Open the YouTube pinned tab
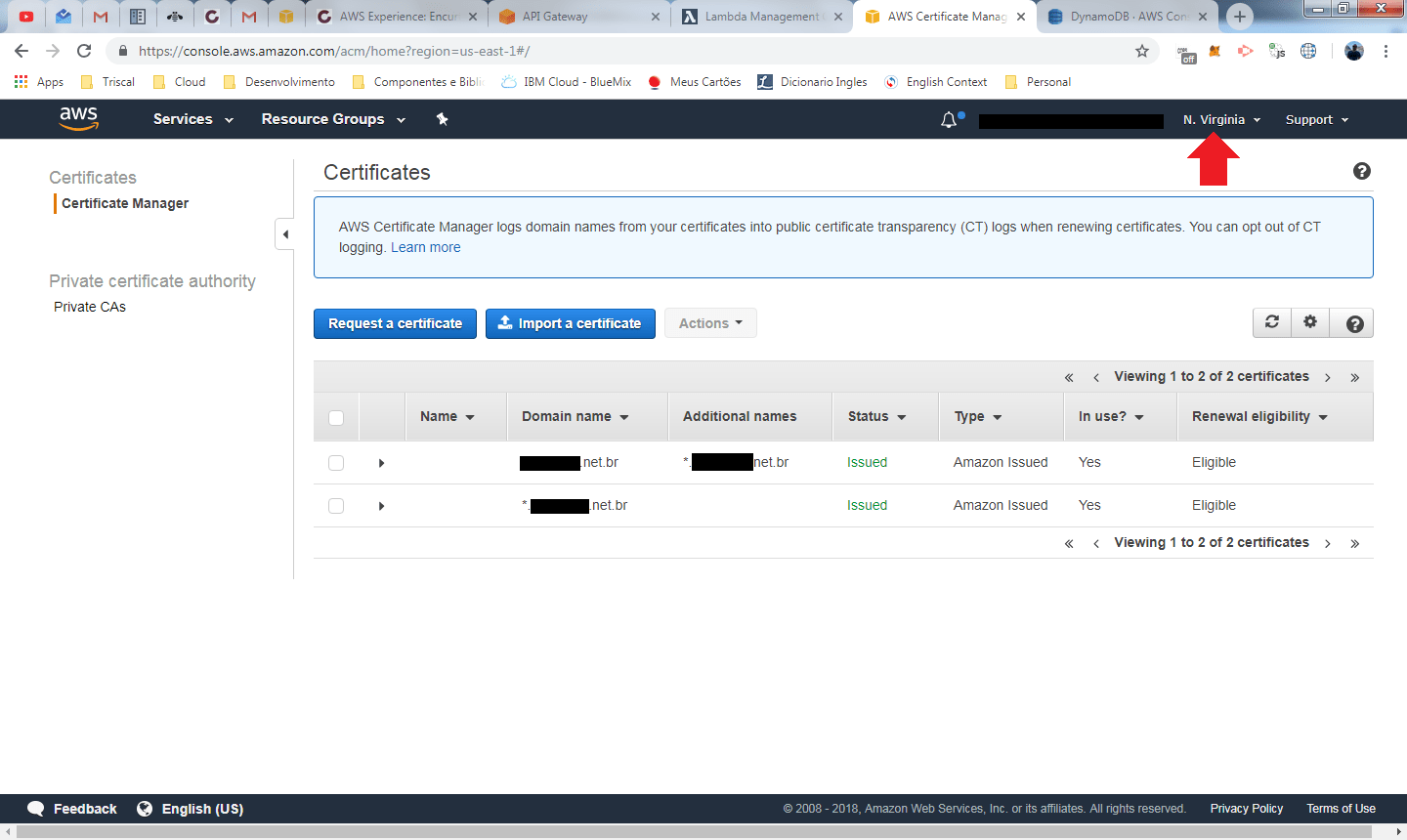 coord(26,17)
